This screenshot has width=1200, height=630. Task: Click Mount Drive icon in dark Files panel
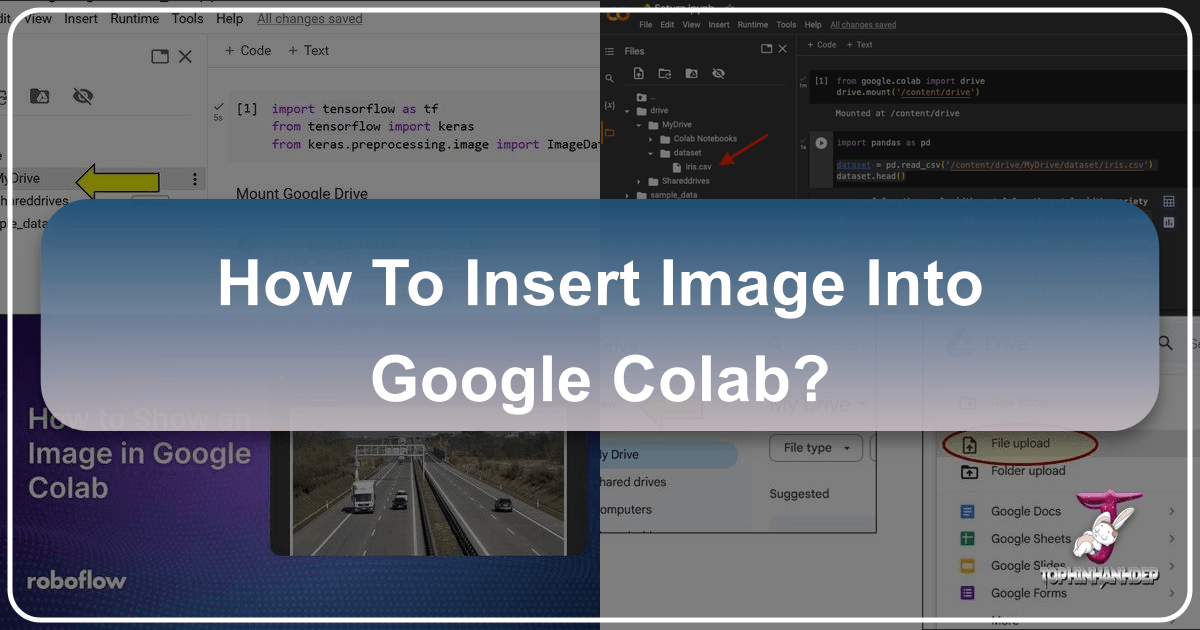691,73
